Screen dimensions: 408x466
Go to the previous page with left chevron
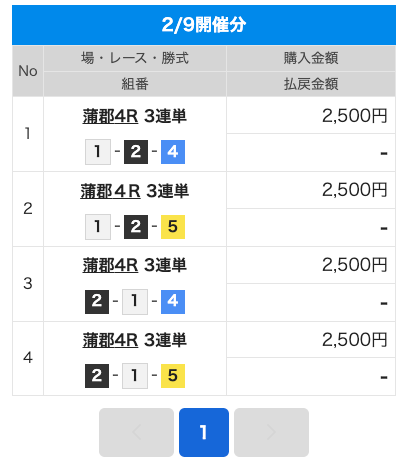coord(136,432)
